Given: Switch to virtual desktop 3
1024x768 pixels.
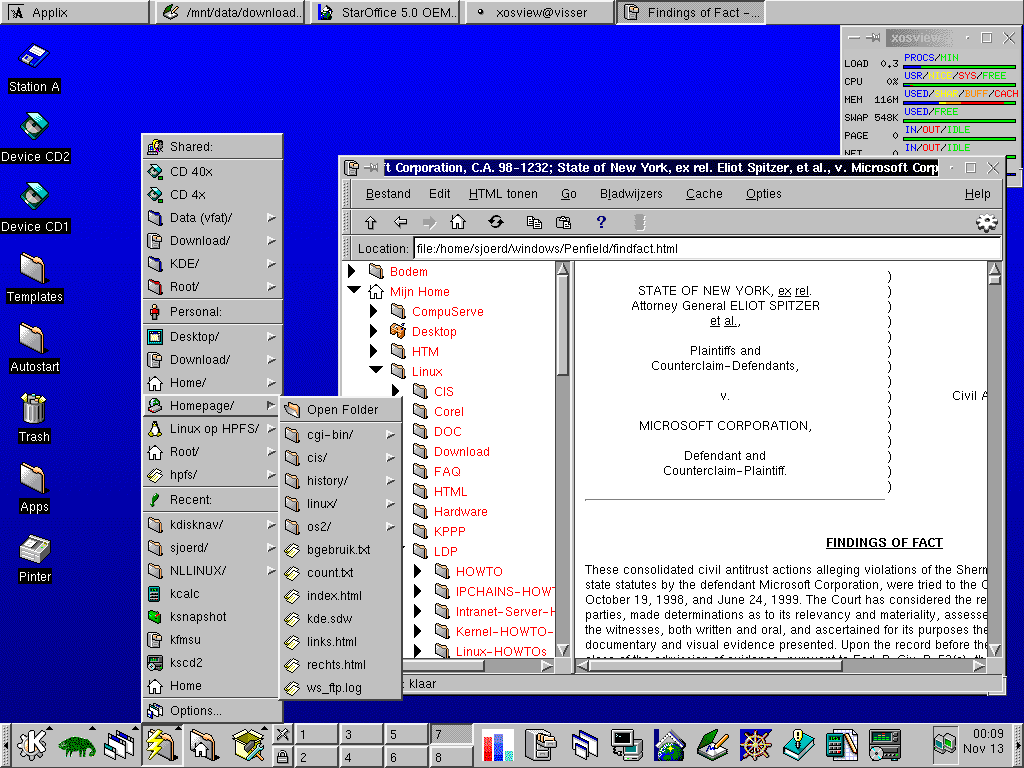Looking at the screenshot, I should 360,735.
